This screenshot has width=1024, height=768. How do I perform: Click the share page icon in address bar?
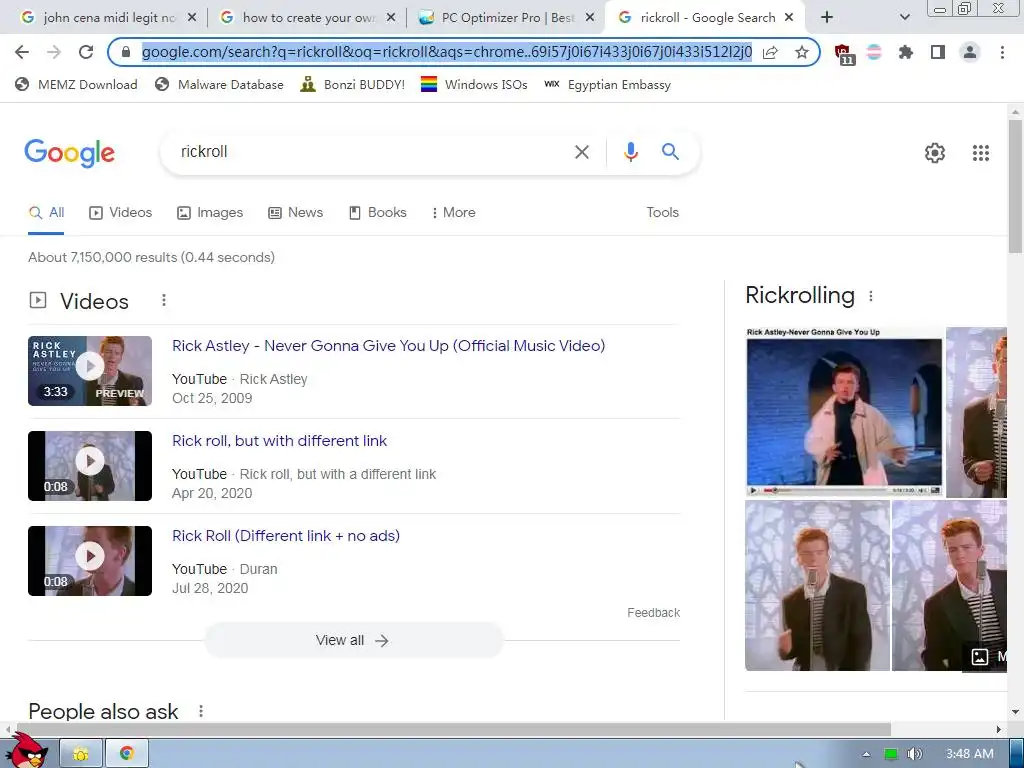point(770,52)
